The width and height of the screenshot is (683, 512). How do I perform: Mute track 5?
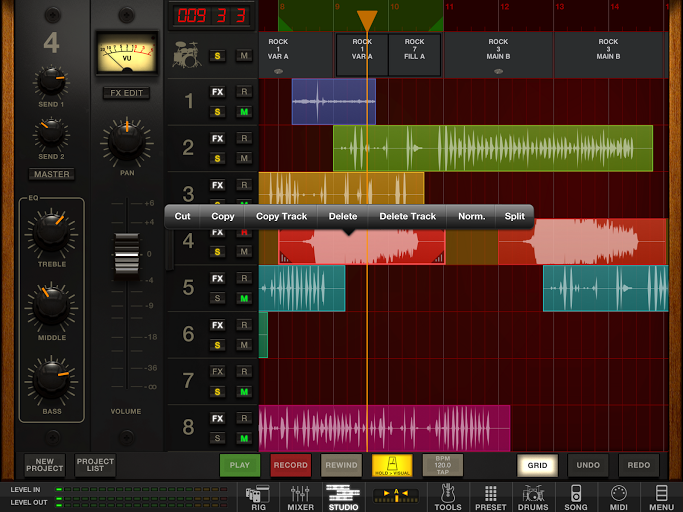tap(243, 298)
